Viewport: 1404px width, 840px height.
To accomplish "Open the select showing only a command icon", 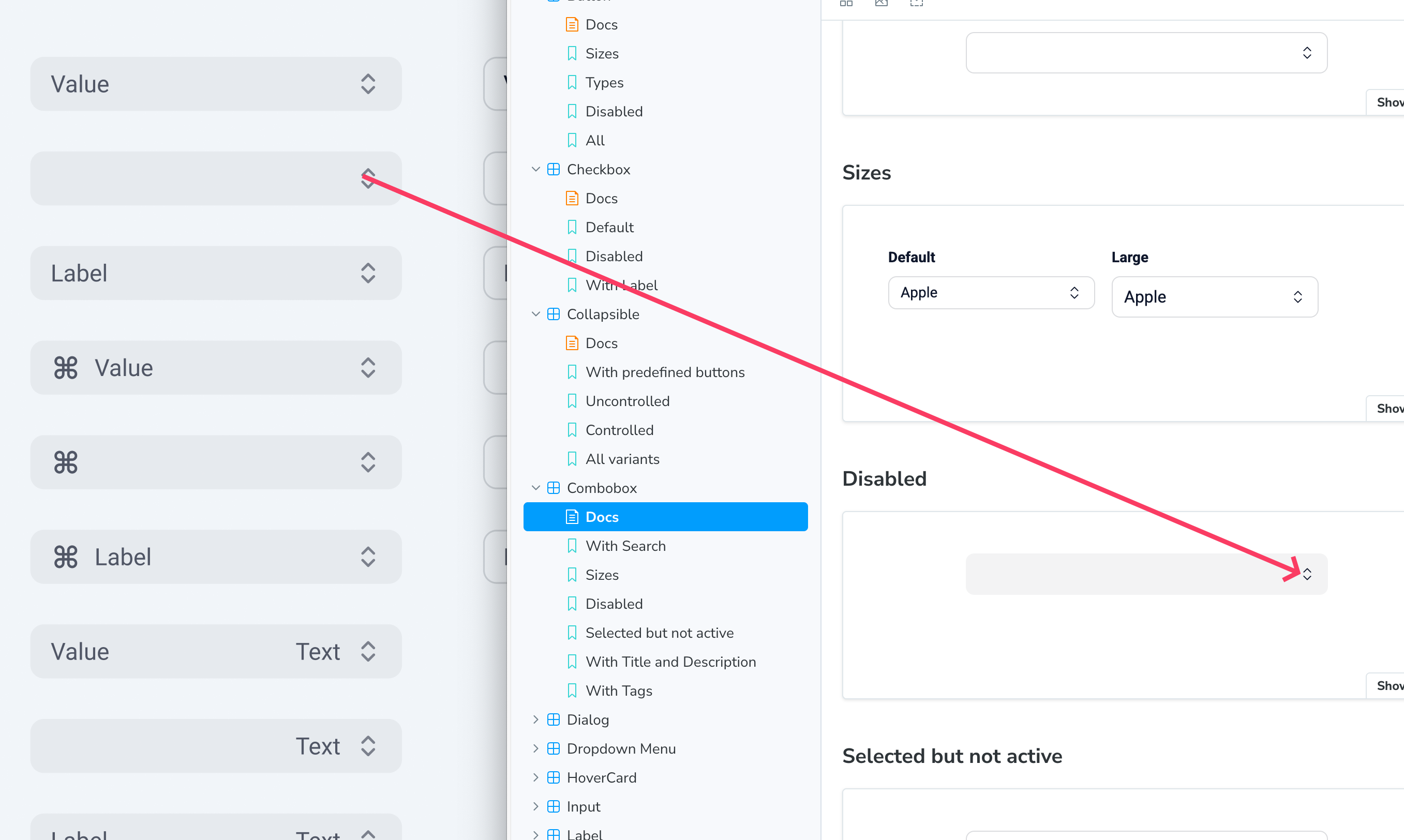I will click(216, 462).
